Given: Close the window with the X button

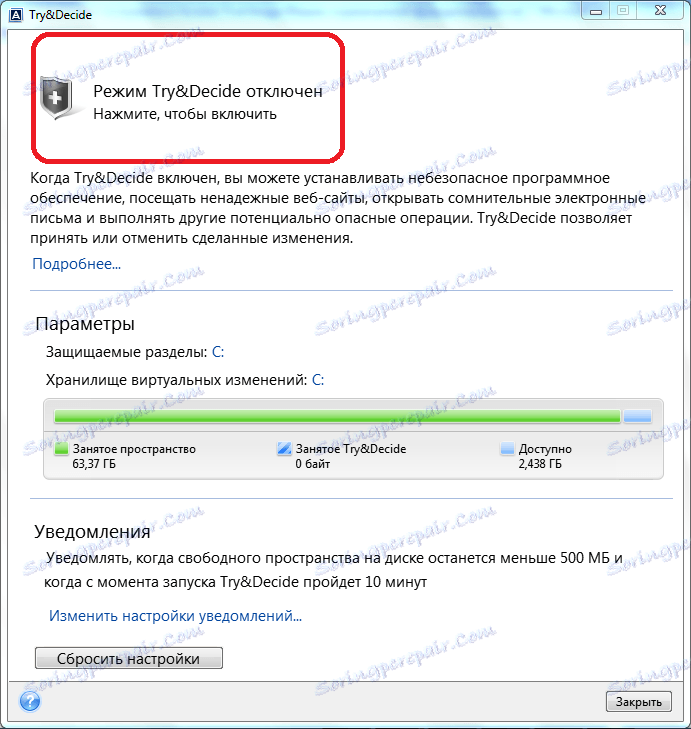Looking at the screenshot, I should tap(660, 11).
